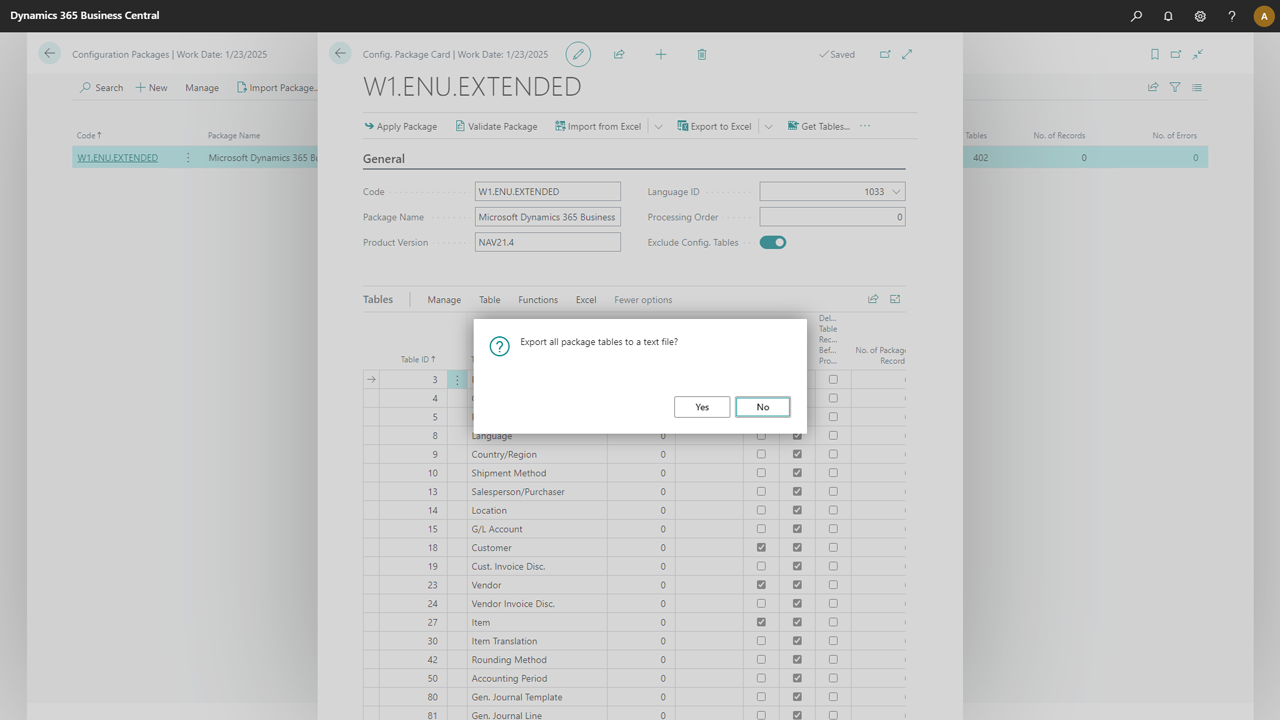Open the help question mark menu
Image resolution: width=1280 pixels, height=720 pixels.
tap(1232, 16)
